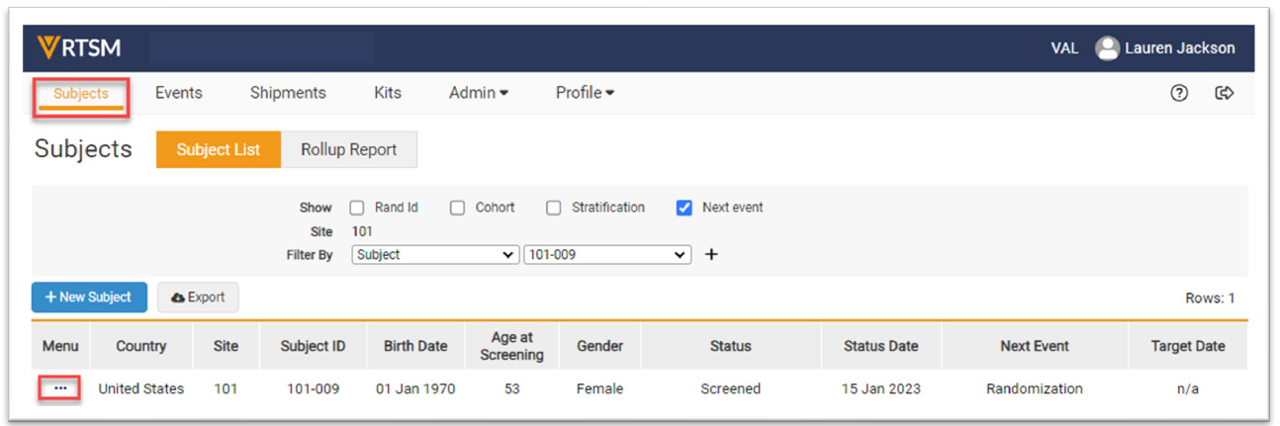Open the Filter By Subject dropdown
Image resolution: width=1280 pixels, height=426 pixels.
(435, 255)
